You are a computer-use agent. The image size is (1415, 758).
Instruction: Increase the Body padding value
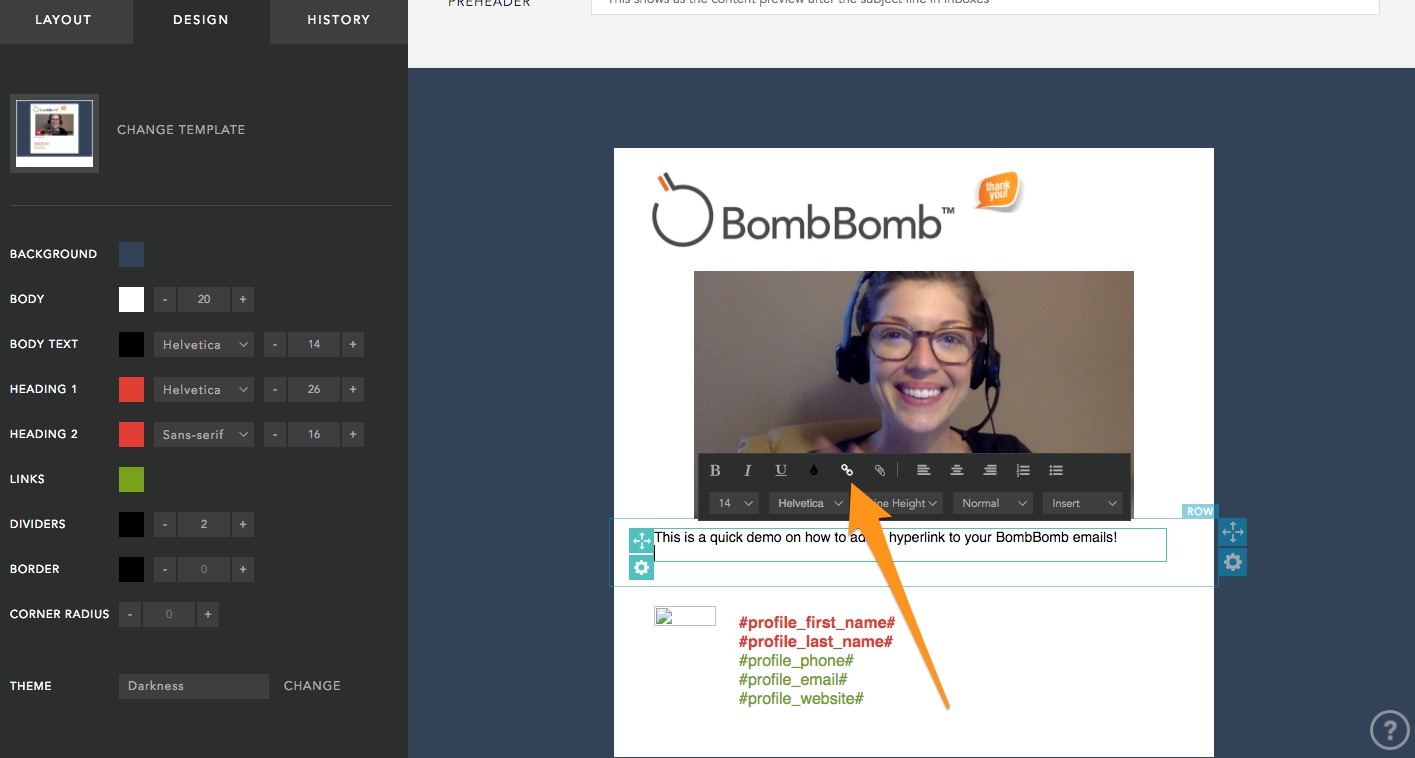point(243,299)
